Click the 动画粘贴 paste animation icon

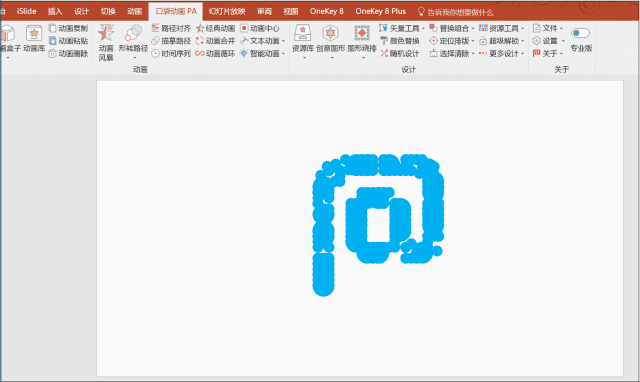pos(53,41)
